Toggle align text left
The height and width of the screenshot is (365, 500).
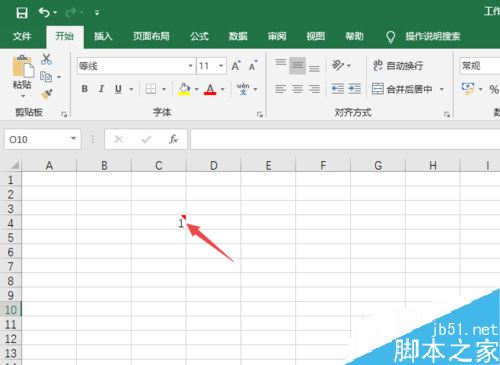coord(281,89)
